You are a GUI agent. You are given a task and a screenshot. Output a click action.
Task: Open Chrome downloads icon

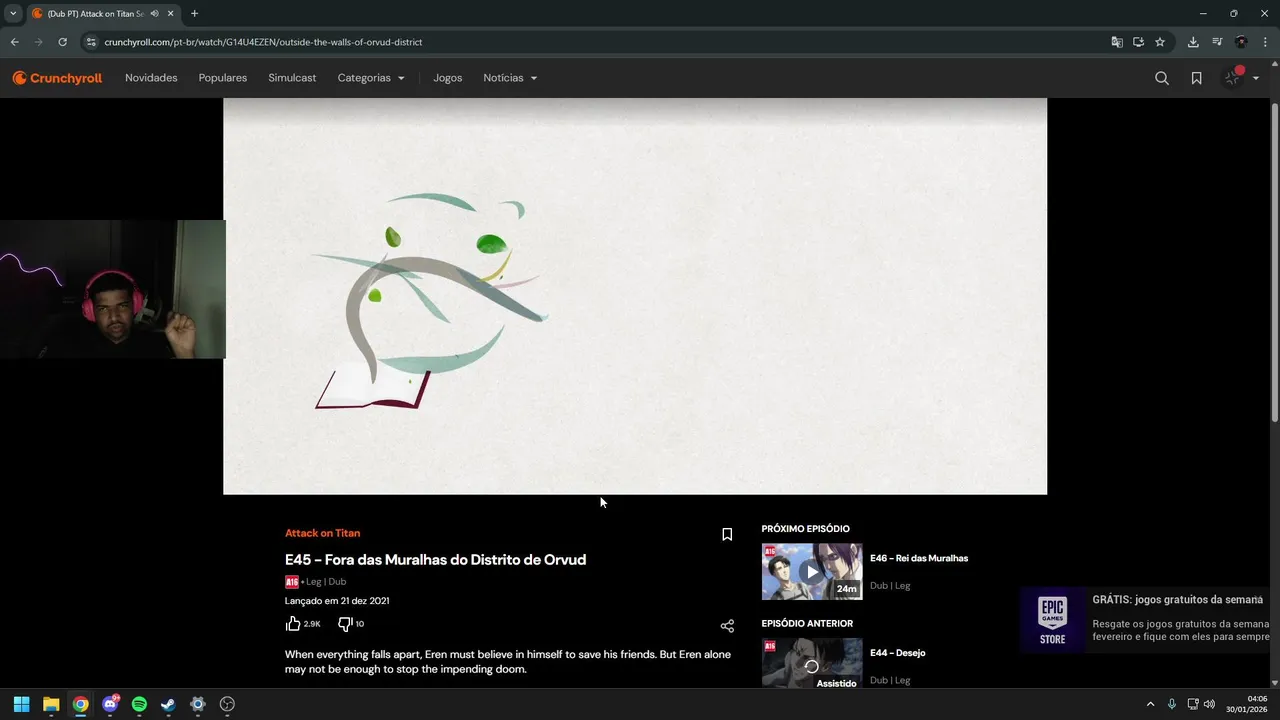click(1193, 42)
